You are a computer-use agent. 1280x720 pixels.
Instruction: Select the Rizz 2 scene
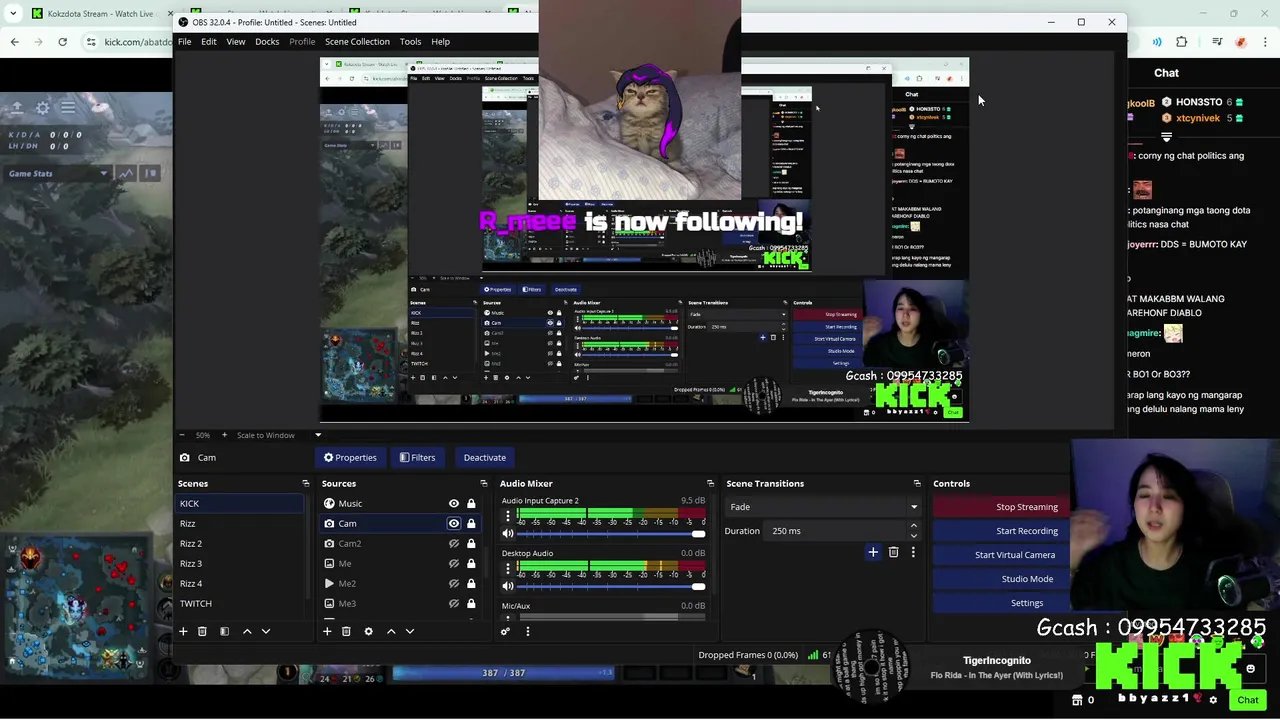click(239, 543)
